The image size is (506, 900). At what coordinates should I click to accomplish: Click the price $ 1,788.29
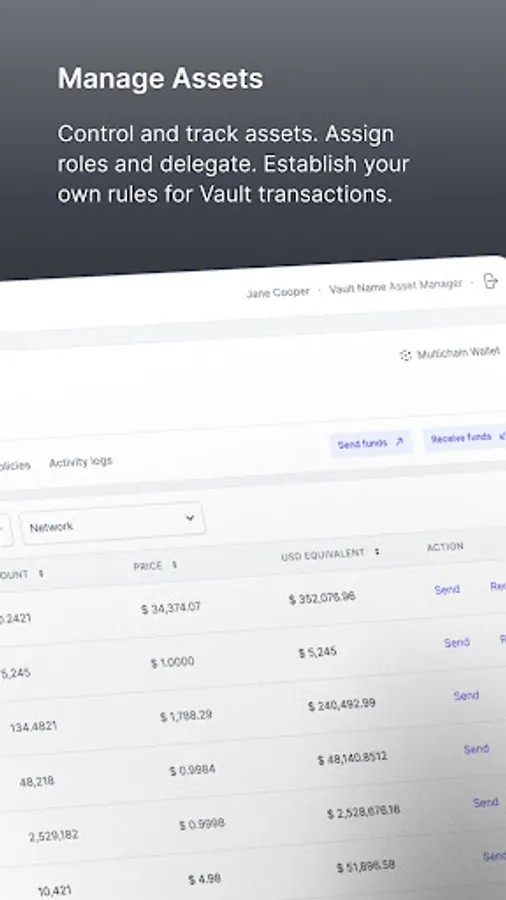coord(186,716)
